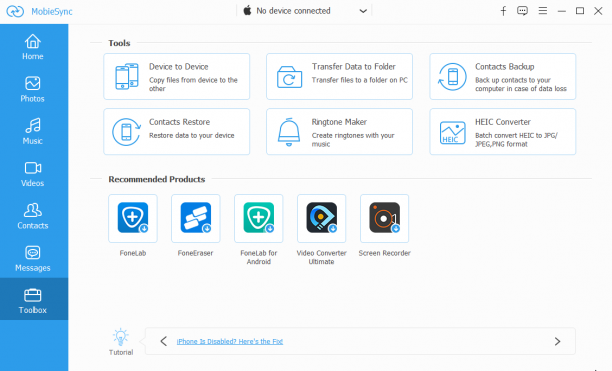Click 'Create ringtones with your music' text

353,140
